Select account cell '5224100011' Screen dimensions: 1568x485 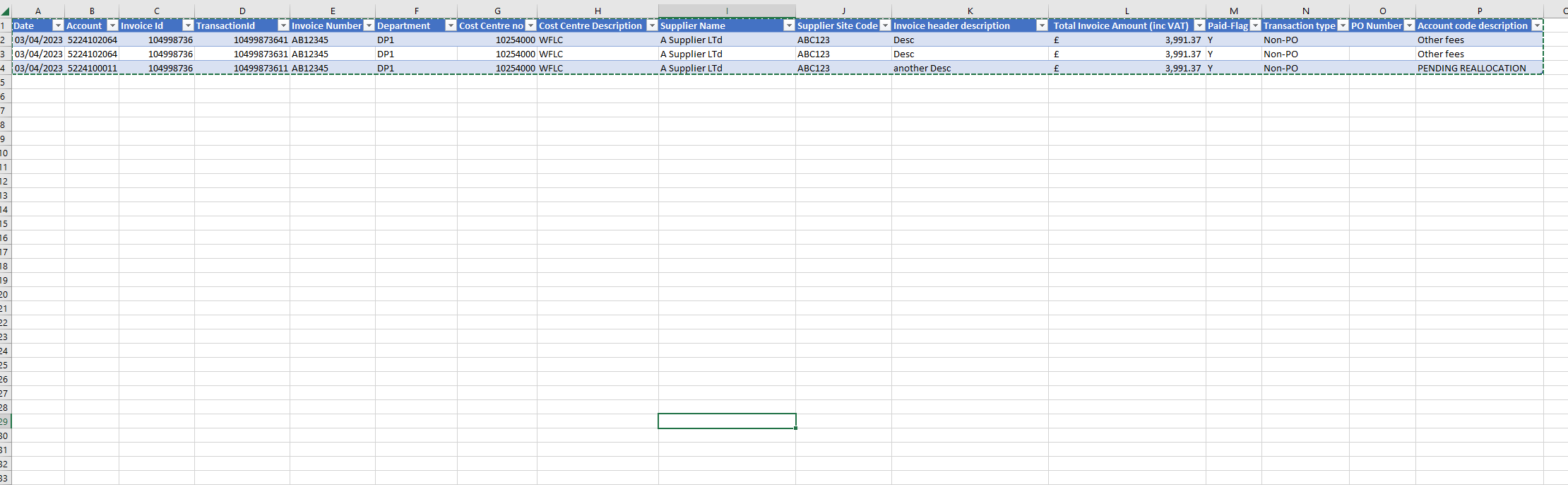click(92, 68)
